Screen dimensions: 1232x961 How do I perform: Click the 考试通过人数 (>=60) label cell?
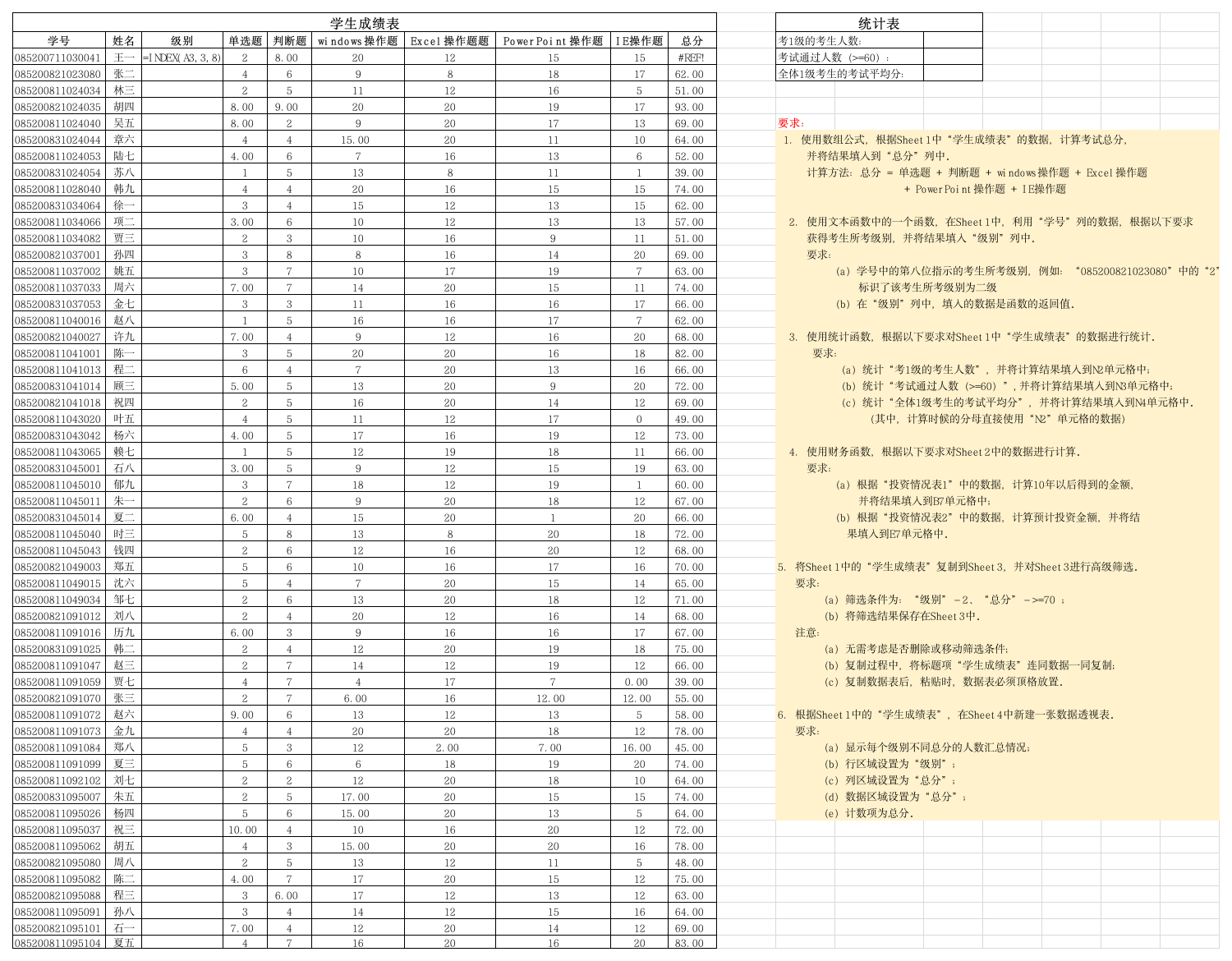click(849, 57)
